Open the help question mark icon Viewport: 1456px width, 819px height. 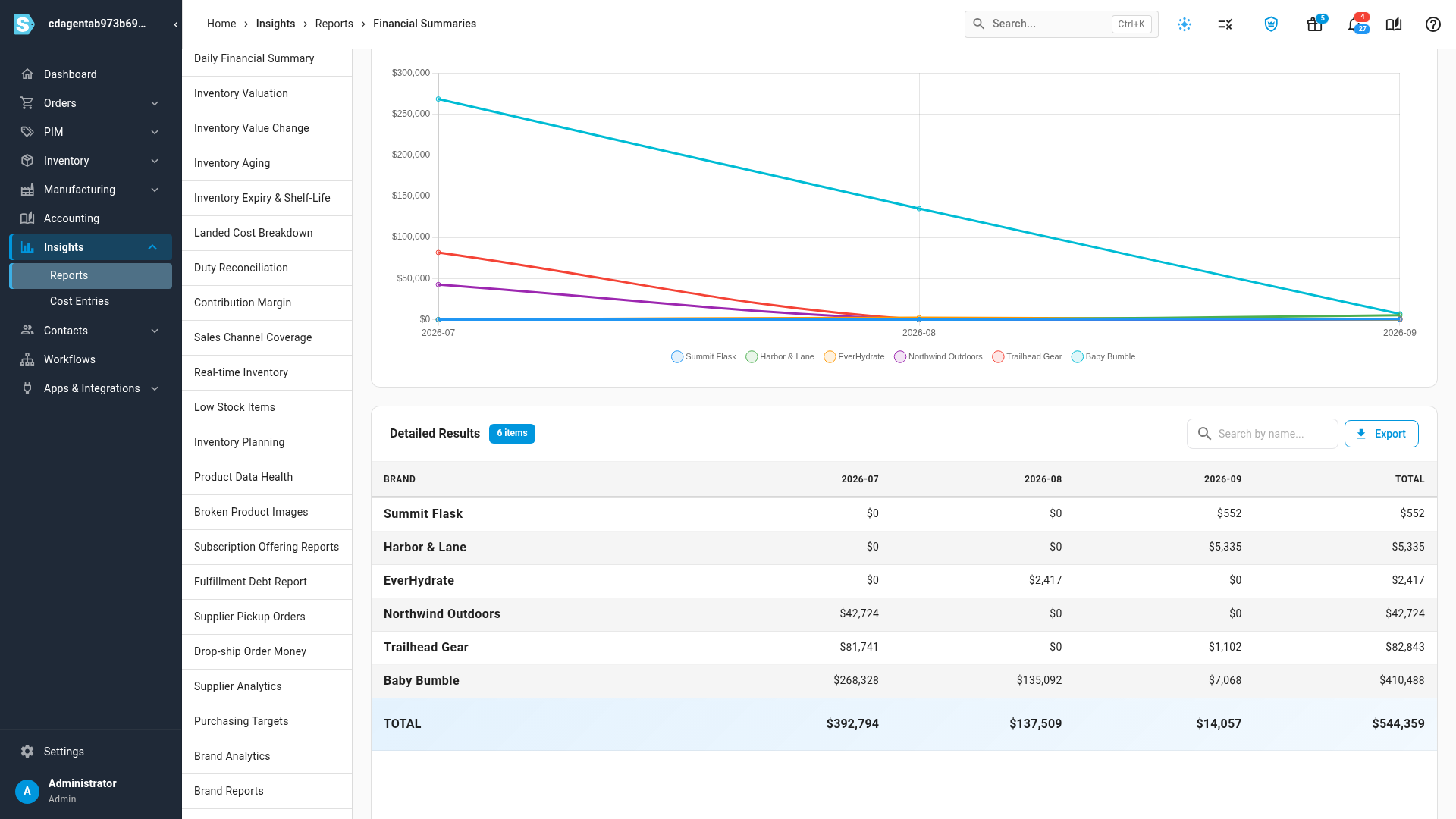[1433, 24]
